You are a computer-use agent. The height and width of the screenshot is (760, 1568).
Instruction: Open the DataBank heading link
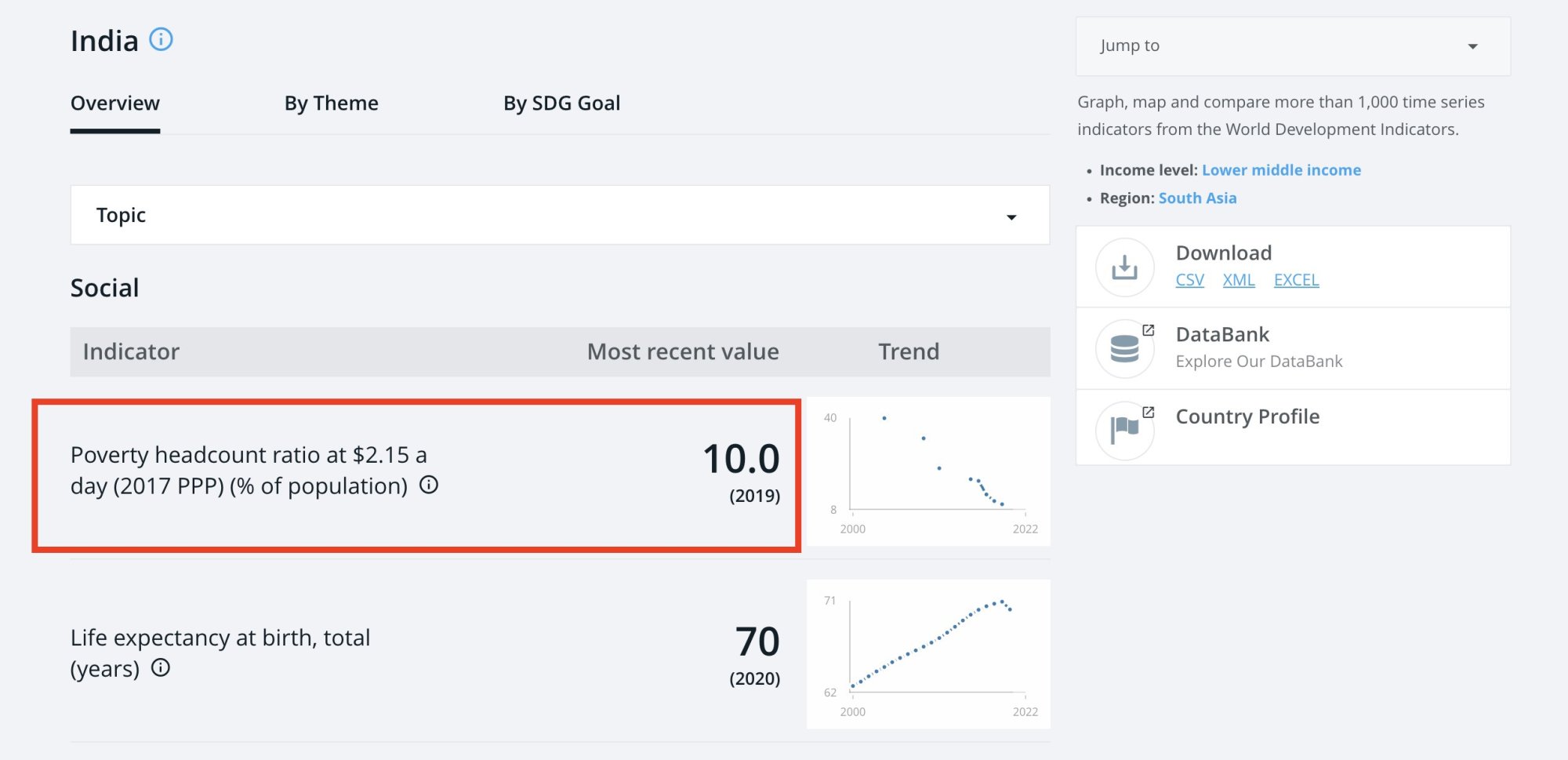pyautogui.click(x=1222, y=335)
